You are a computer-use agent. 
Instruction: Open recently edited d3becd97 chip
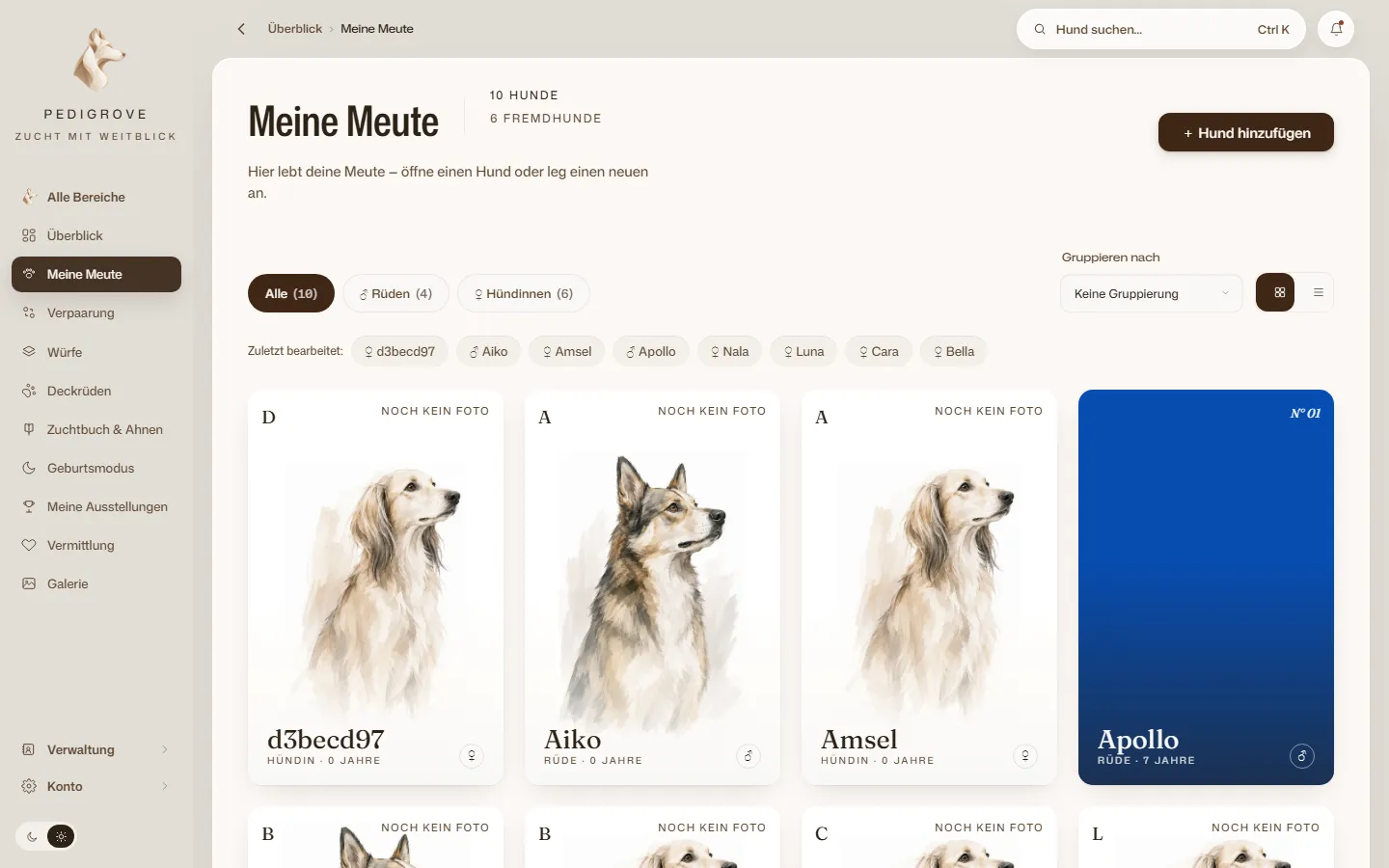coord(399,351)
